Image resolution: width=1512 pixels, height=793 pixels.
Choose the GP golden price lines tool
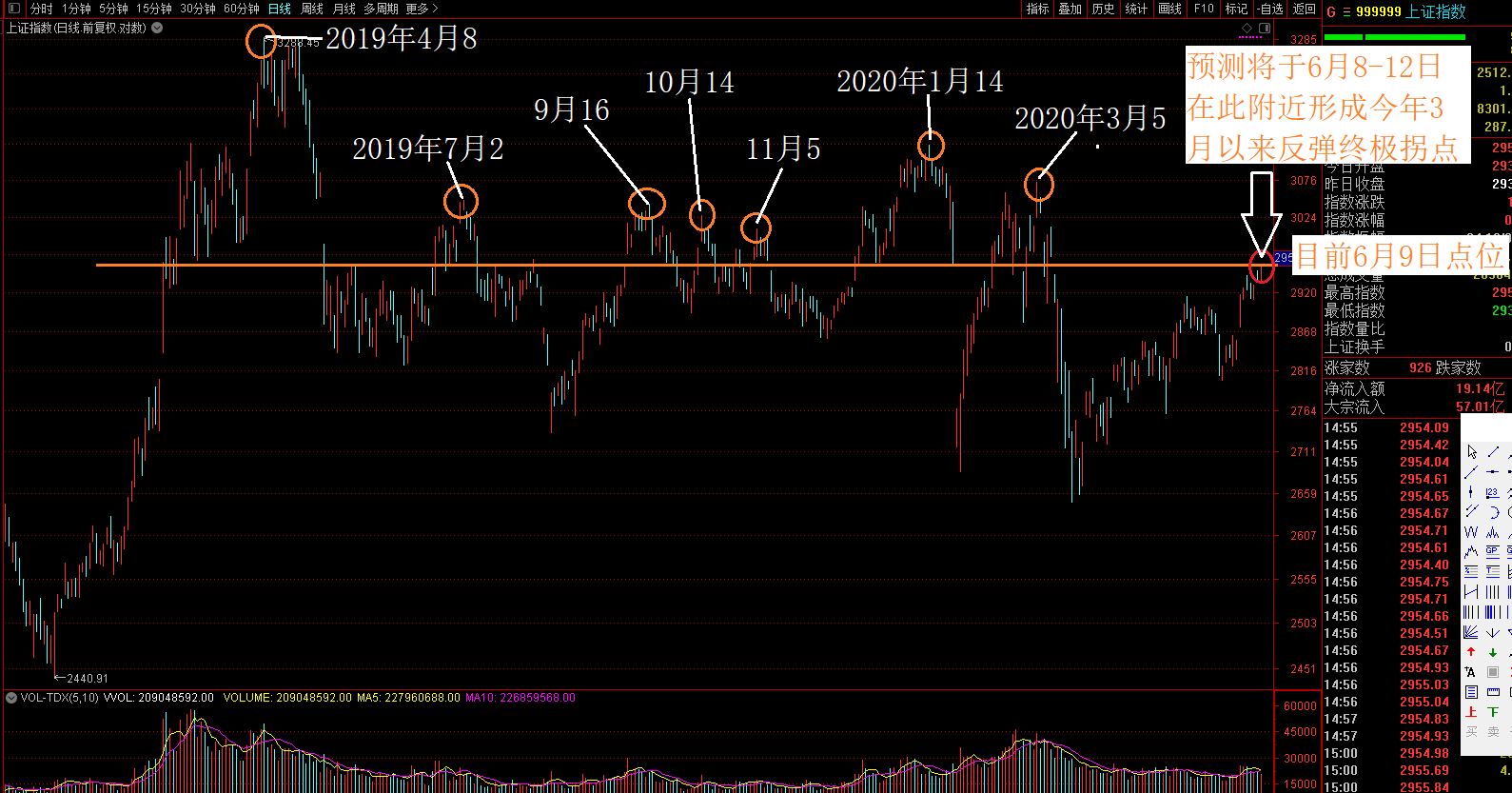coord(1493,552)
